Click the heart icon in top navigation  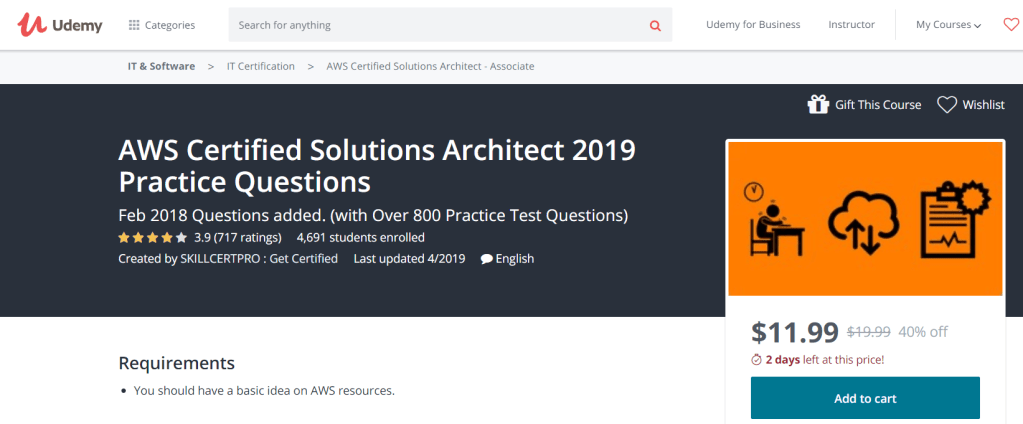point(1010,25)
